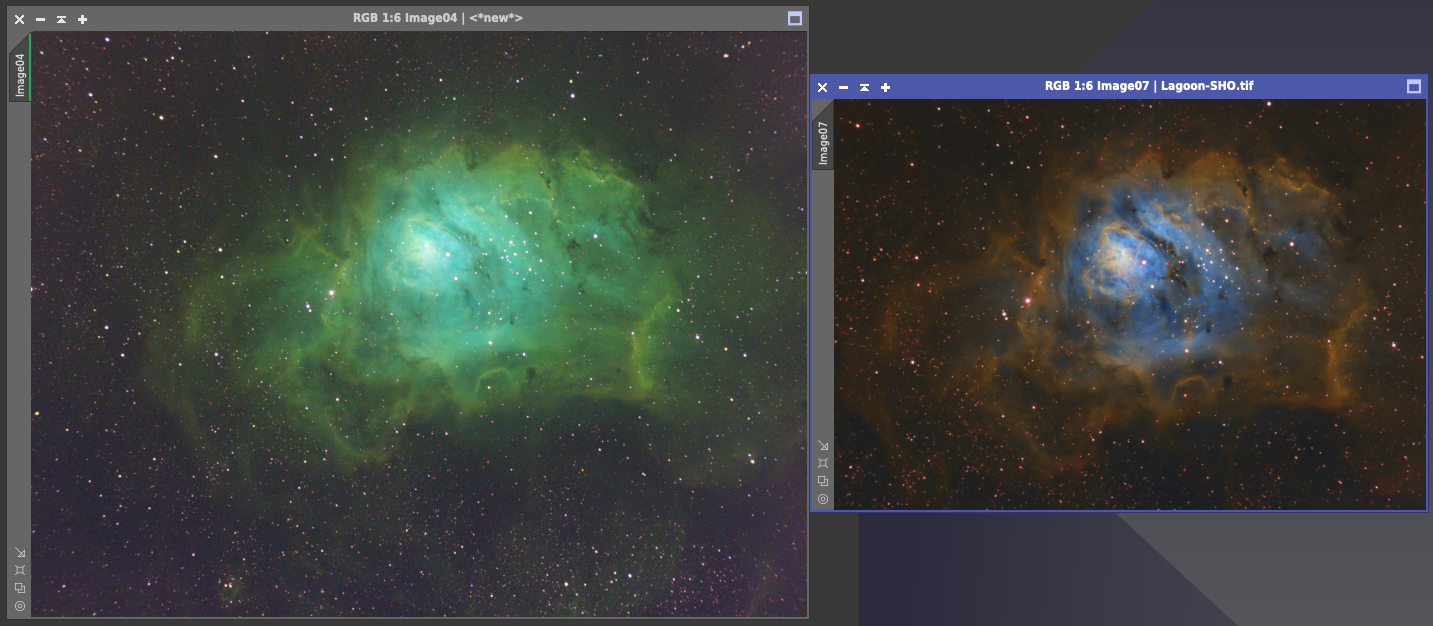Select the Image04 vertical view tab
This screenshot has height=626, width=1433.
pos(20,75)
